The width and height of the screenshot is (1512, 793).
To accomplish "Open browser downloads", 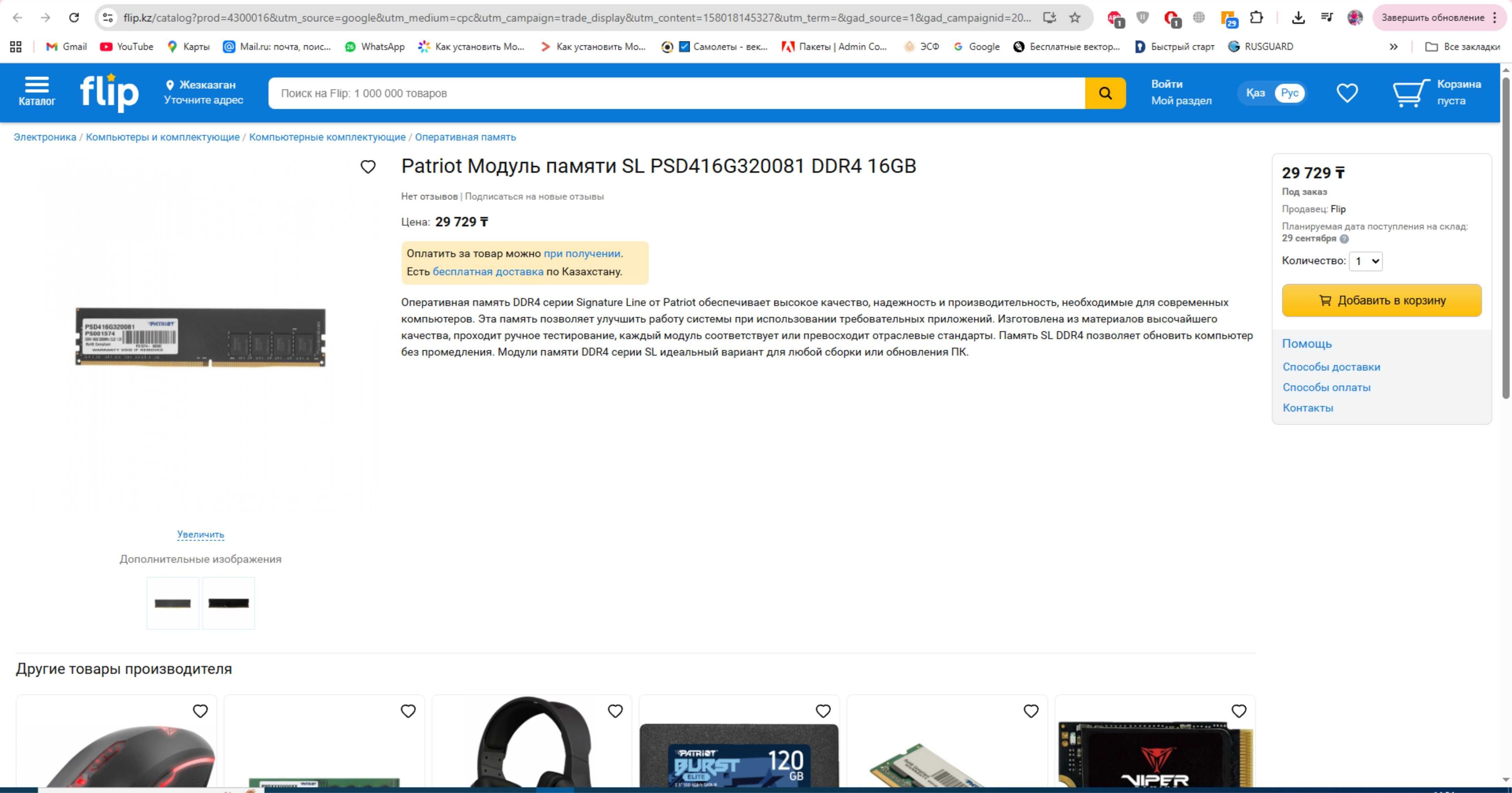I will 1298,18.
